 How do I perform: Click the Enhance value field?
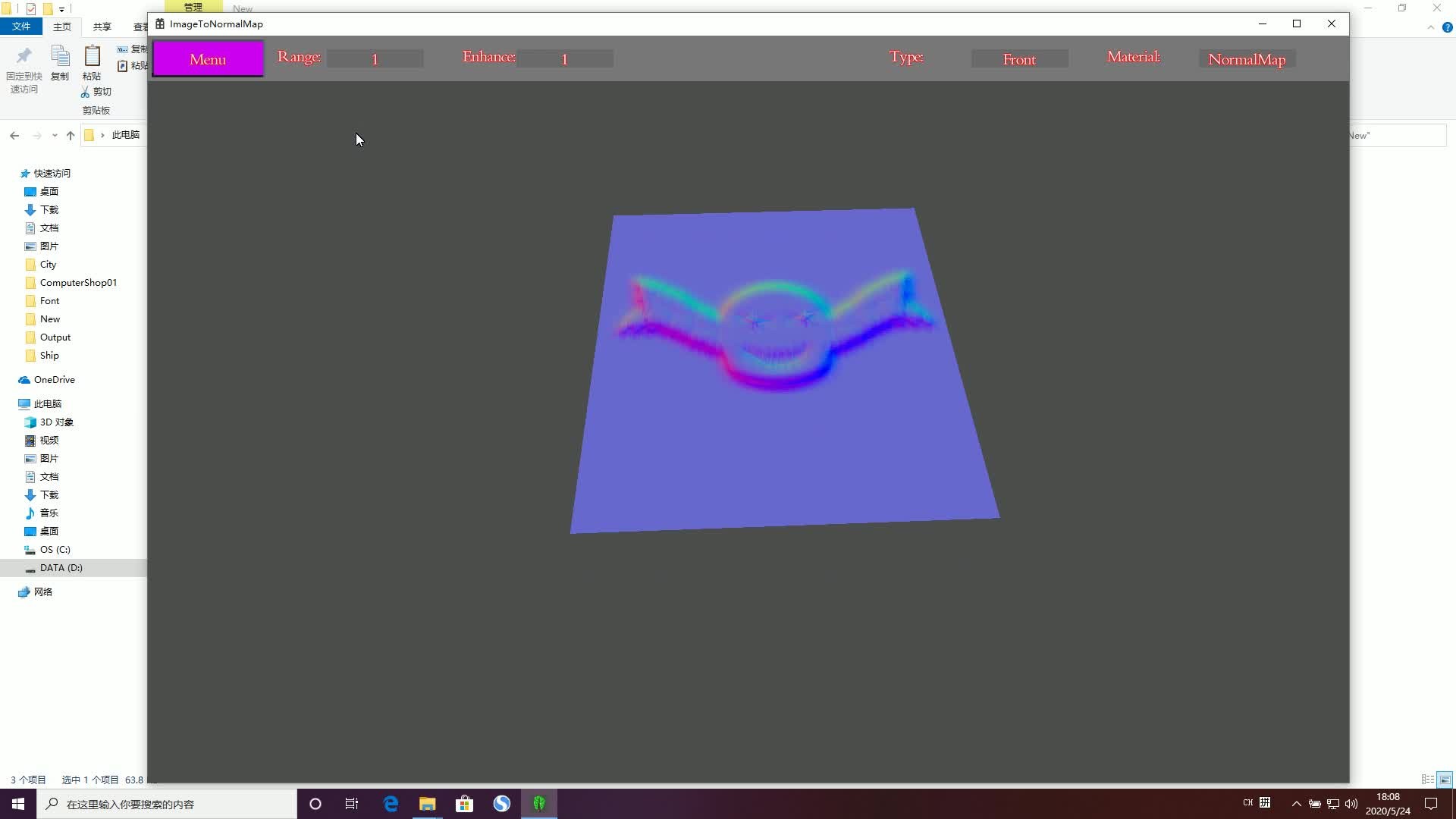pyautogui.click(x=564, y=59)
